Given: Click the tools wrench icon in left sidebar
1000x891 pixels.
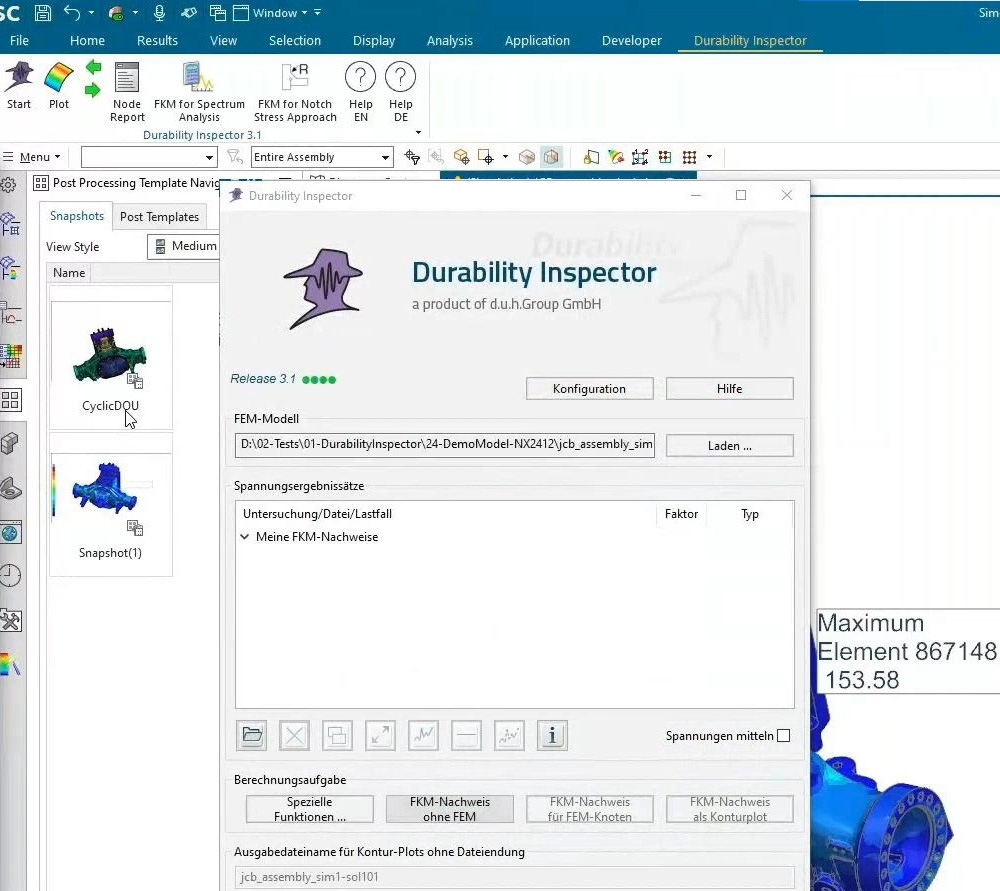Looking at the screenshot, I should point(11,620).
